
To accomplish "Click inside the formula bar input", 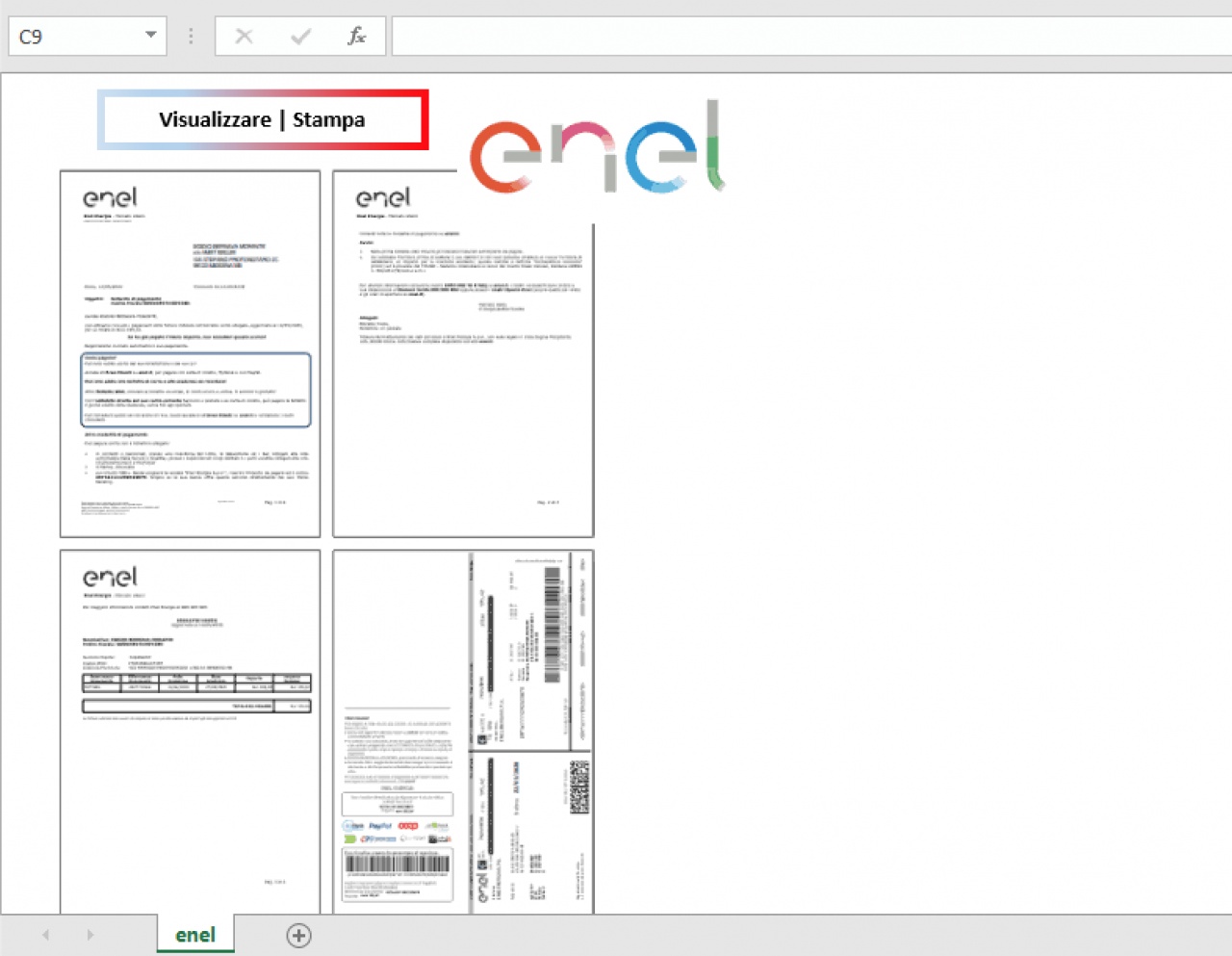I will pos(811,37).
